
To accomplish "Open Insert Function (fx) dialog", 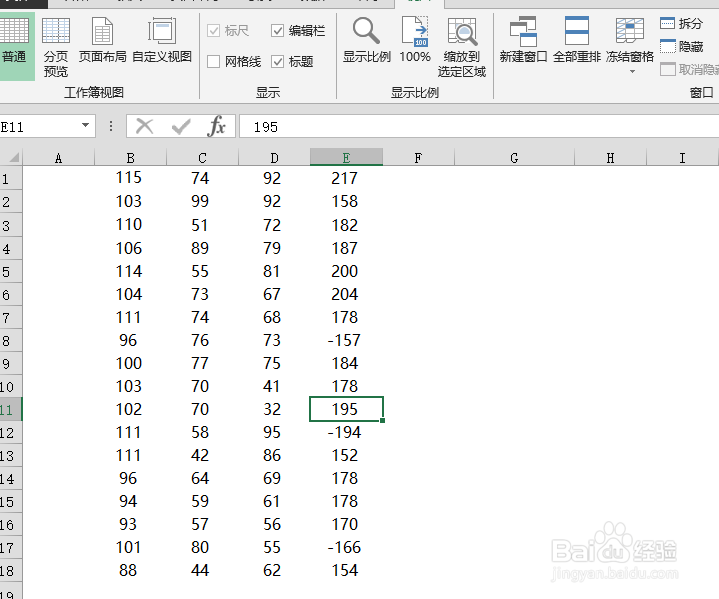I will point(216,126).
